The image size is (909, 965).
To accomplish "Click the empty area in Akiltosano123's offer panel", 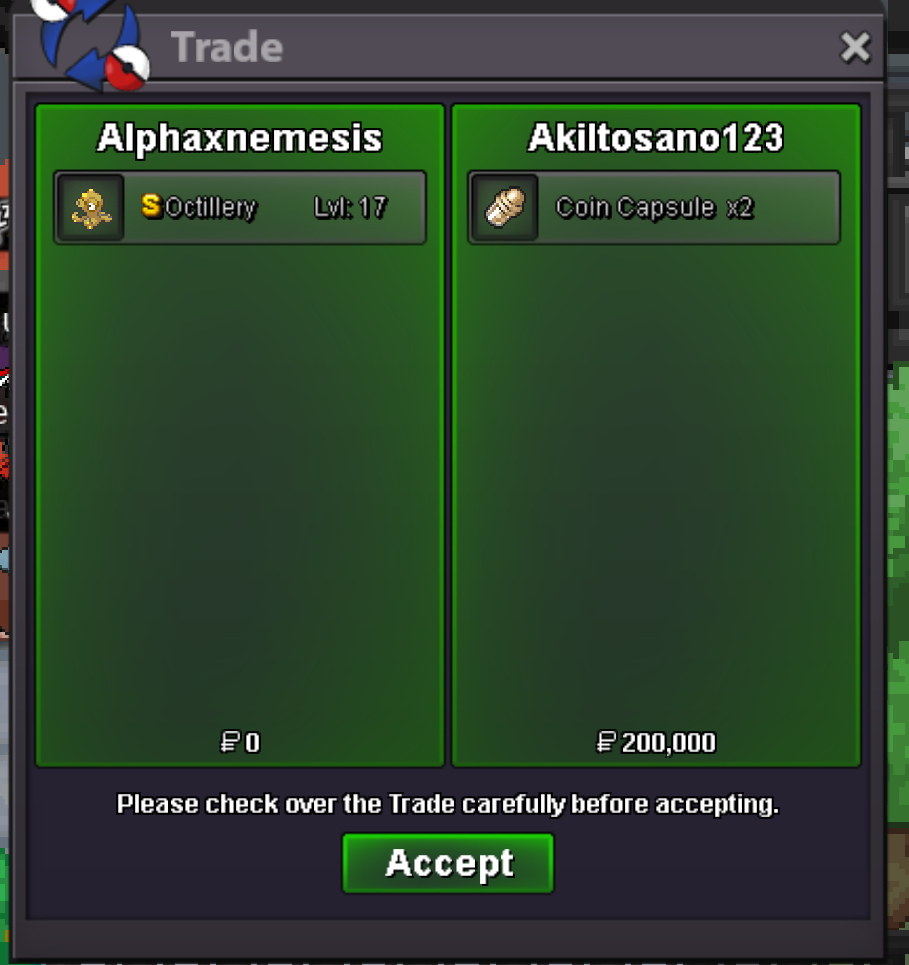I will pos(656,480).
